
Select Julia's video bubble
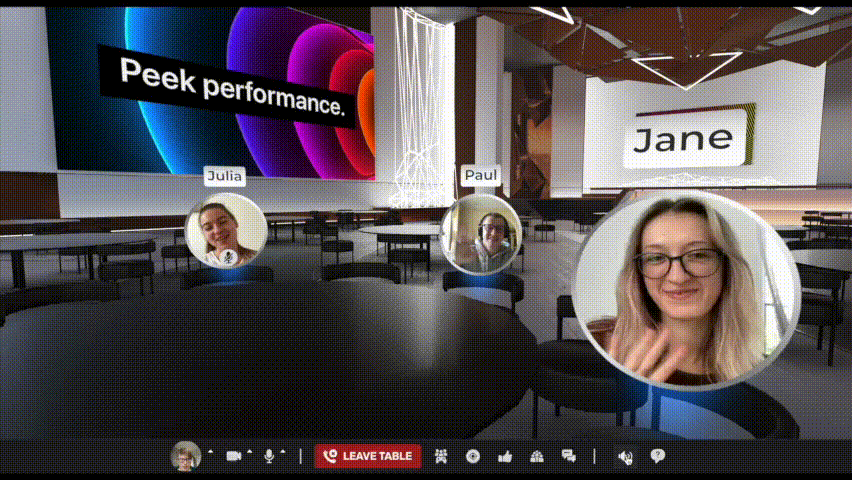click(x=226, y=231)
